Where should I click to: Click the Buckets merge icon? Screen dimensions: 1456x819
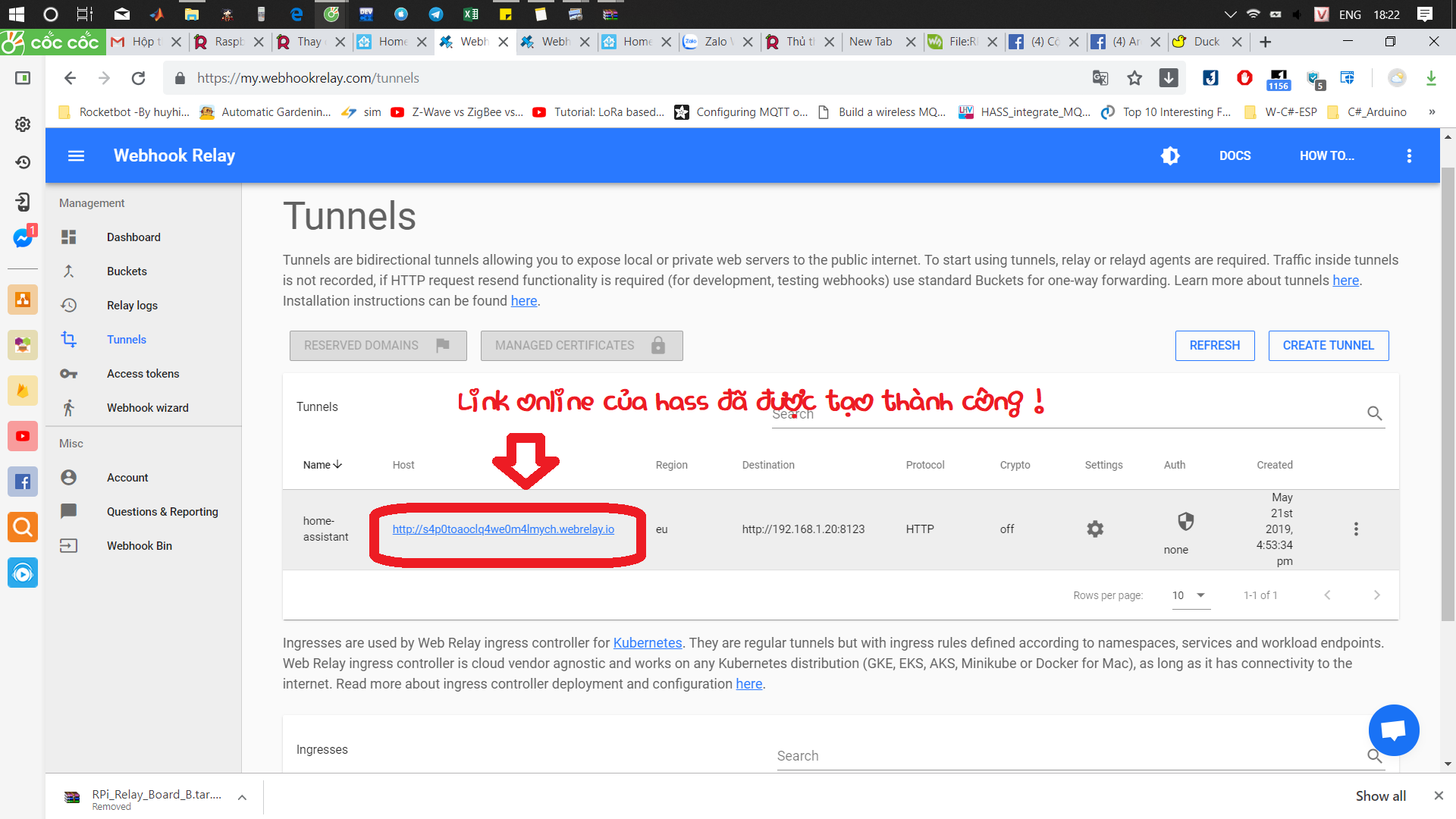69,271
